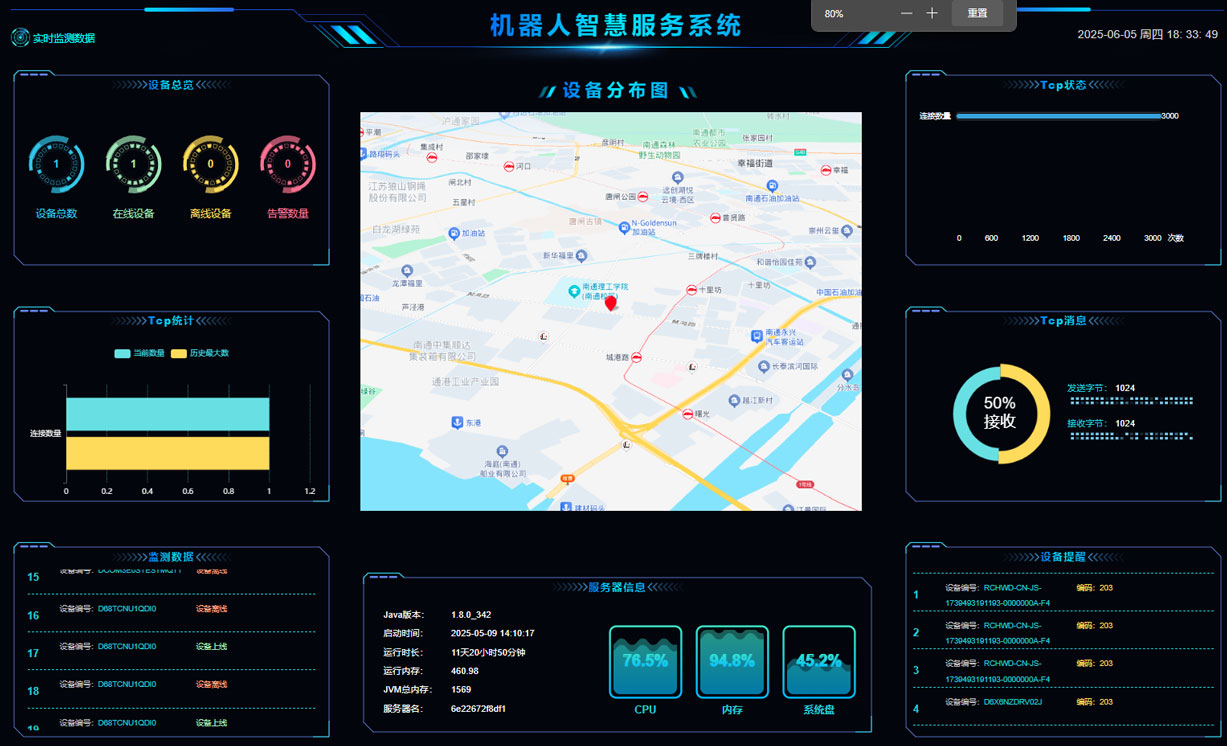Click the 在线设备 gauge indicator

(133, 163)
